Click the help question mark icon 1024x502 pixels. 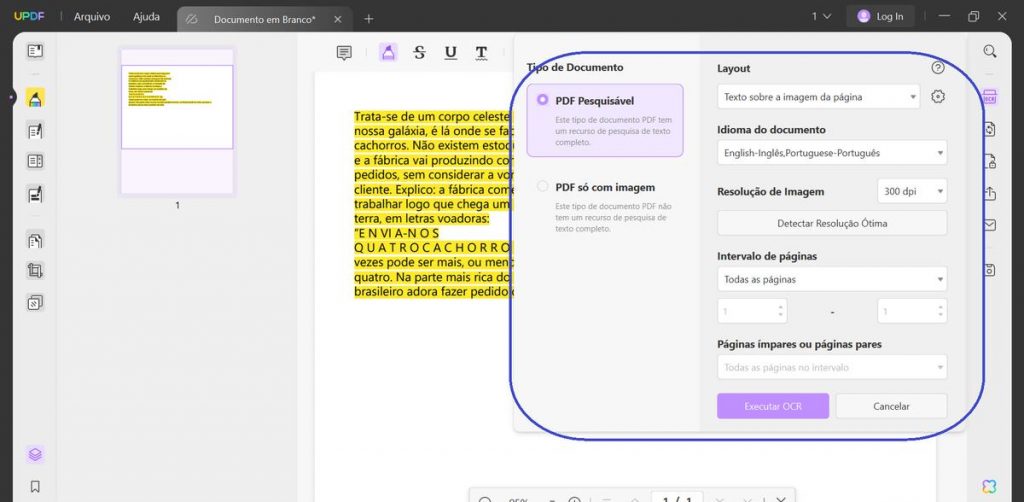coord(938,68)
